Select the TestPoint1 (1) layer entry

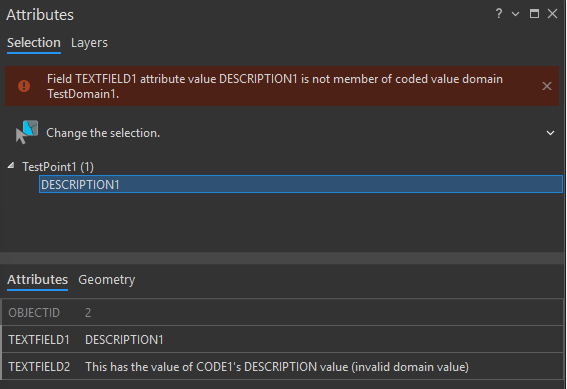[58, 167]
